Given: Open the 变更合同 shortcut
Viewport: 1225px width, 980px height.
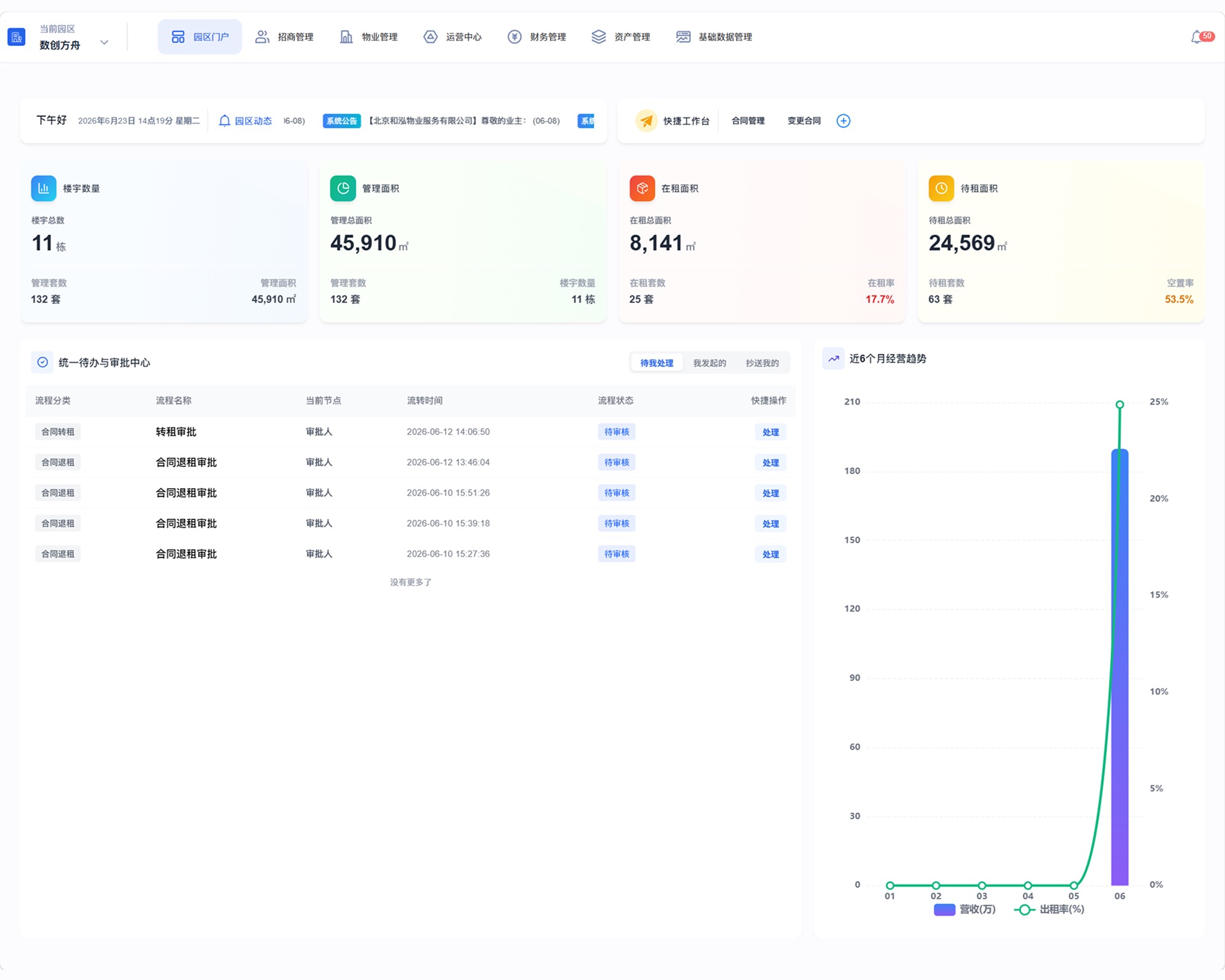Looking at the screenshot, I should pyautogui.click(x=804, y=121).
